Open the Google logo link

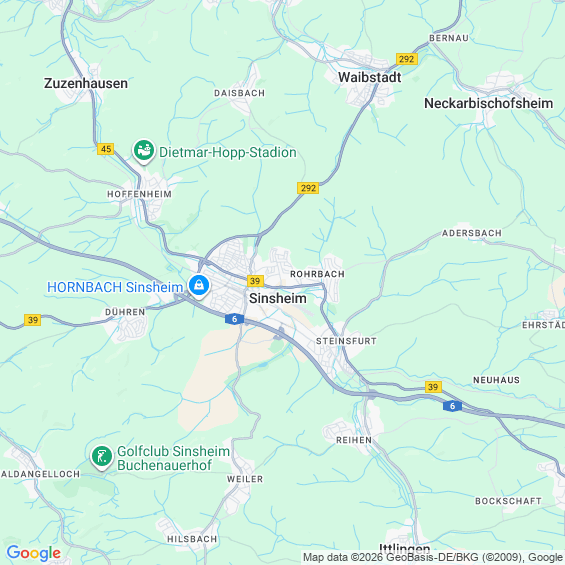pos(34,553)
